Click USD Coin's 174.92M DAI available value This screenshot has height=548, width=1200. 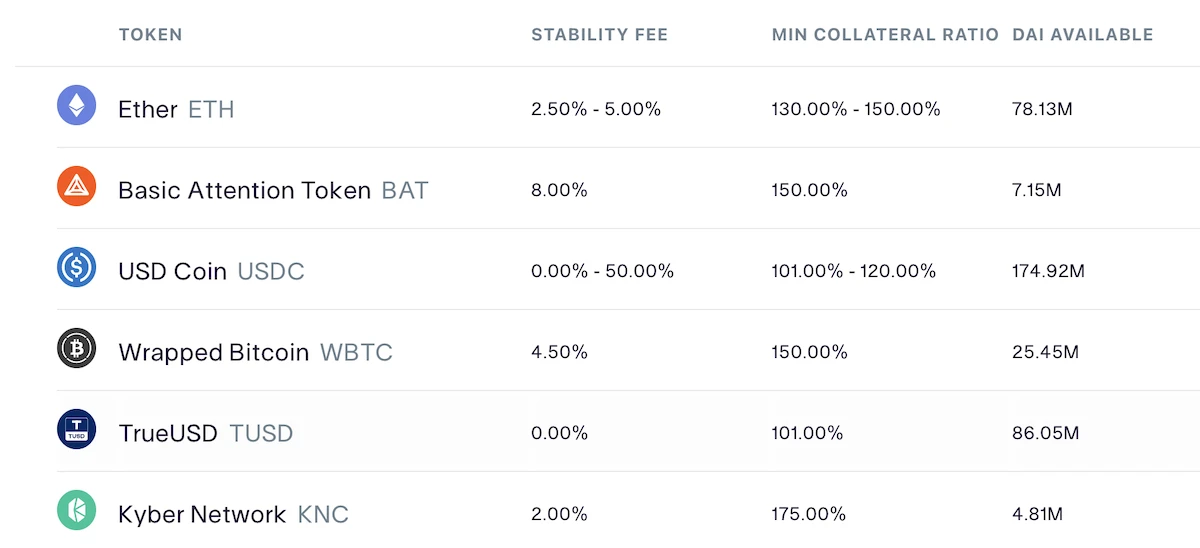[x=1048, y=271]
